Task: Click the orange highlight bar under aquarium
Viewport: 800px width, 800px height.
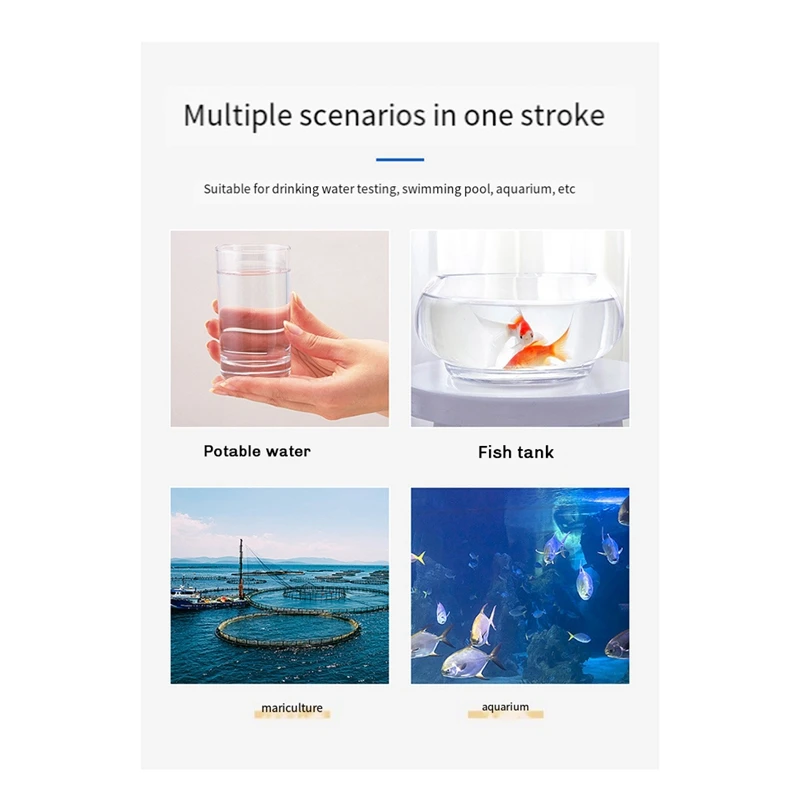Action: coord(506,714)
